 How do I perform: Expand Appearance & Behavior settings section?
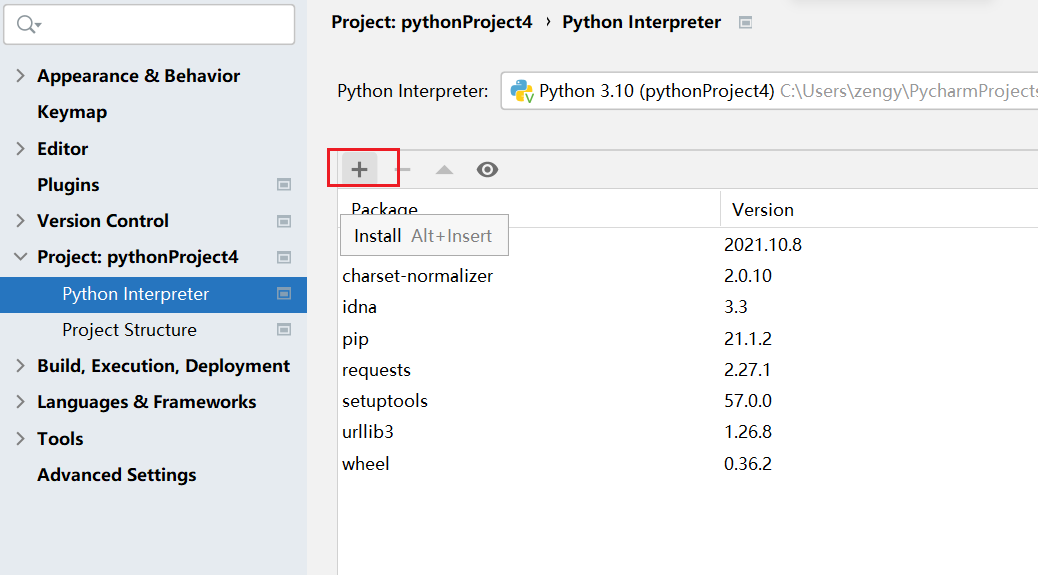tap(21, 76)
